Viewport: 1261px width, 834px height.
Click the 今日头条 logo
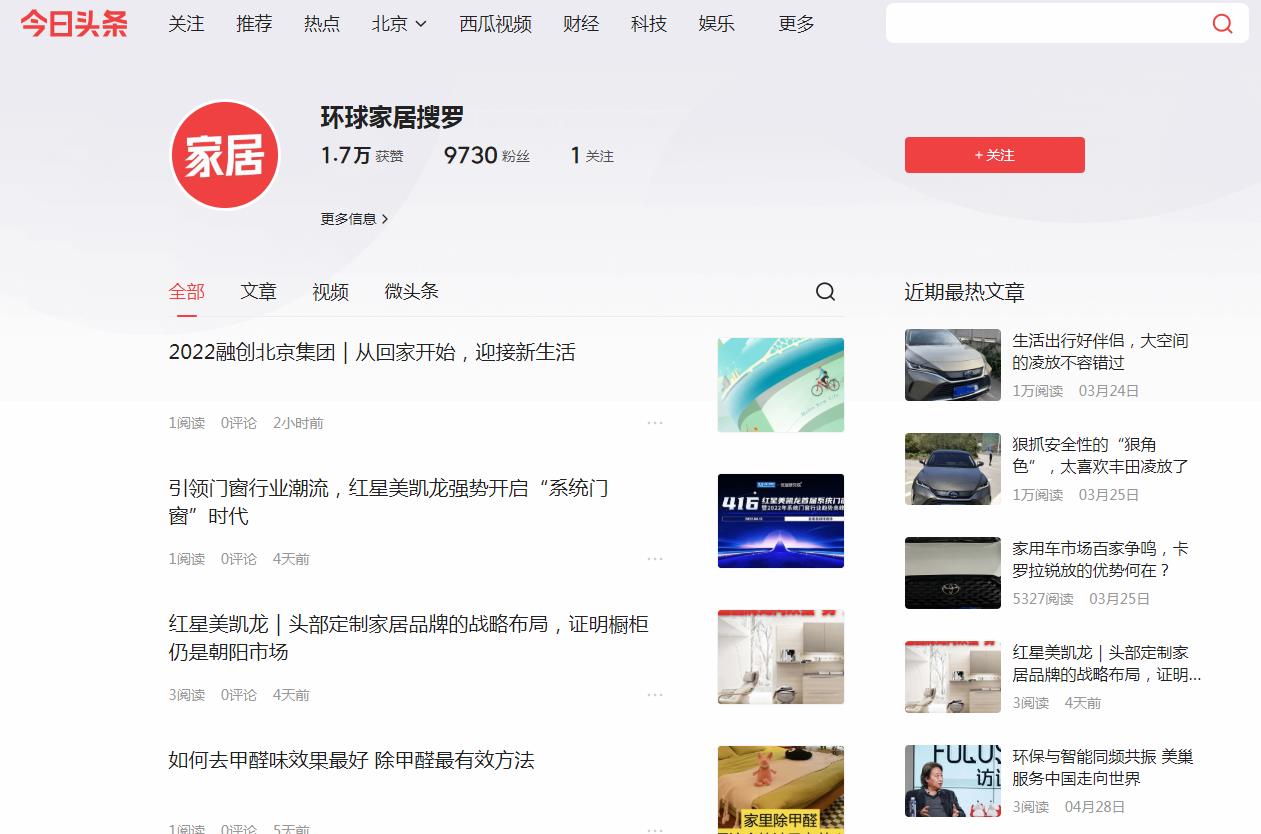point(74,23)
